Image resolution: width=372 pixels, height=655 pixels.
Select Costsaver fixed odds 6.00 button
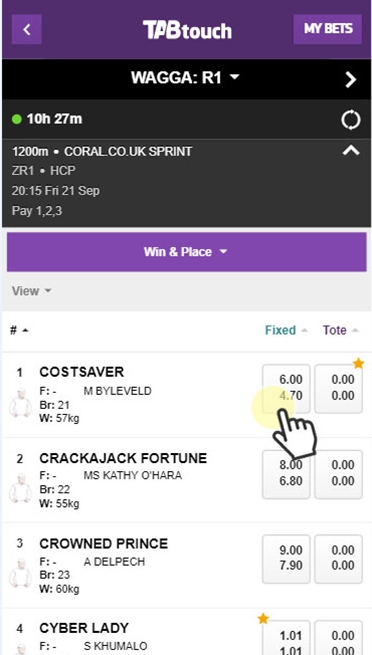(286, 388)
